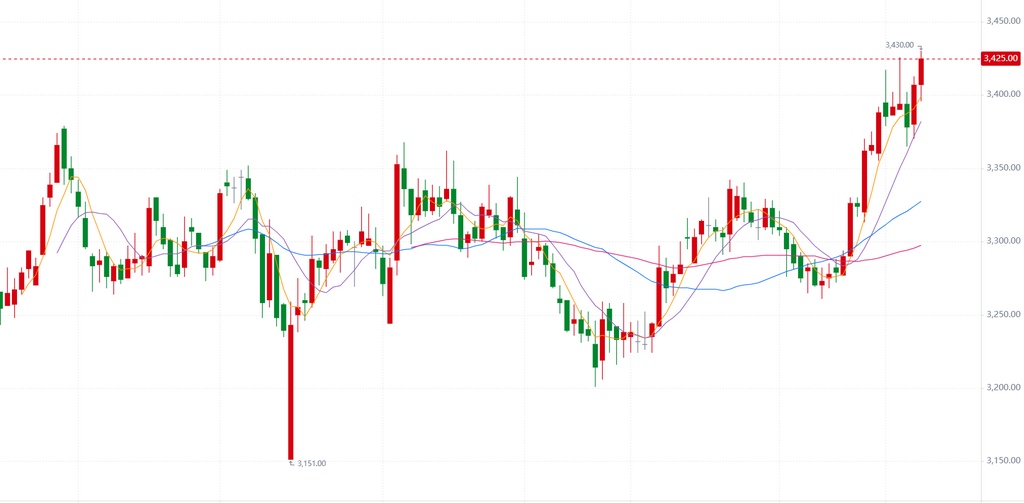Click the 3,151.00 low price marker label
The image size is (1024, 503).
(311, 463)
